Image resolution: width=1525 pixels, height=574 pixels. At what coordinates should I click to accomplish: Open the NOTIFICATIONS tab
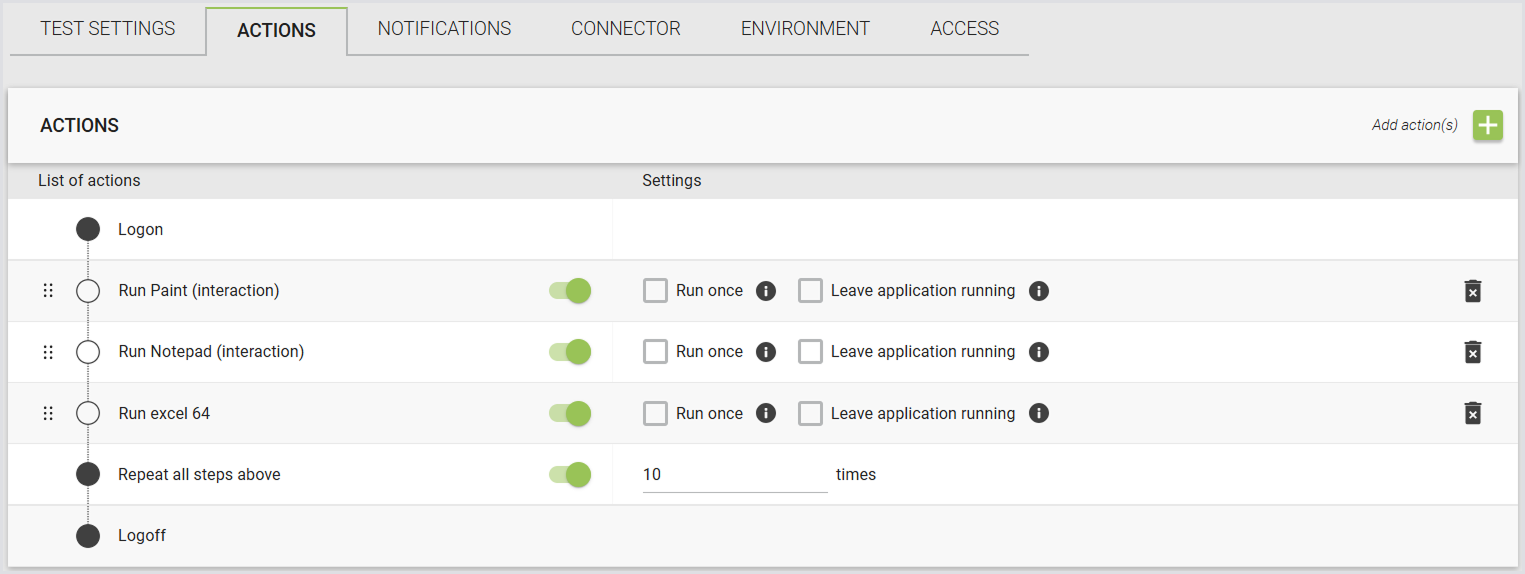click(x=444, y=29)
